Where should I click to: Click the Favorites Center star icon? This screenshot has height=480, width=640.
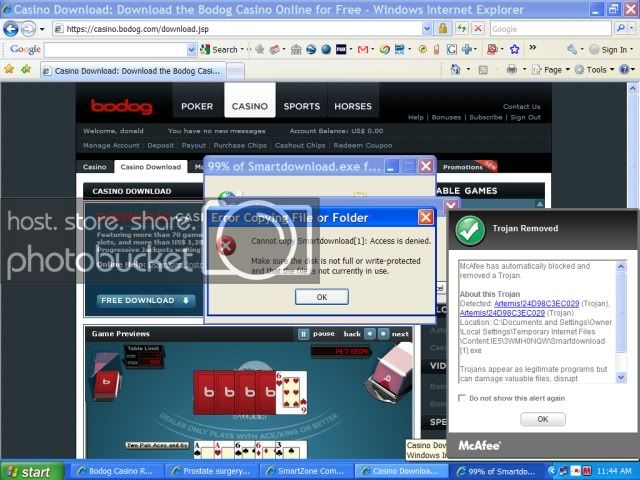[x=9, y=69]
